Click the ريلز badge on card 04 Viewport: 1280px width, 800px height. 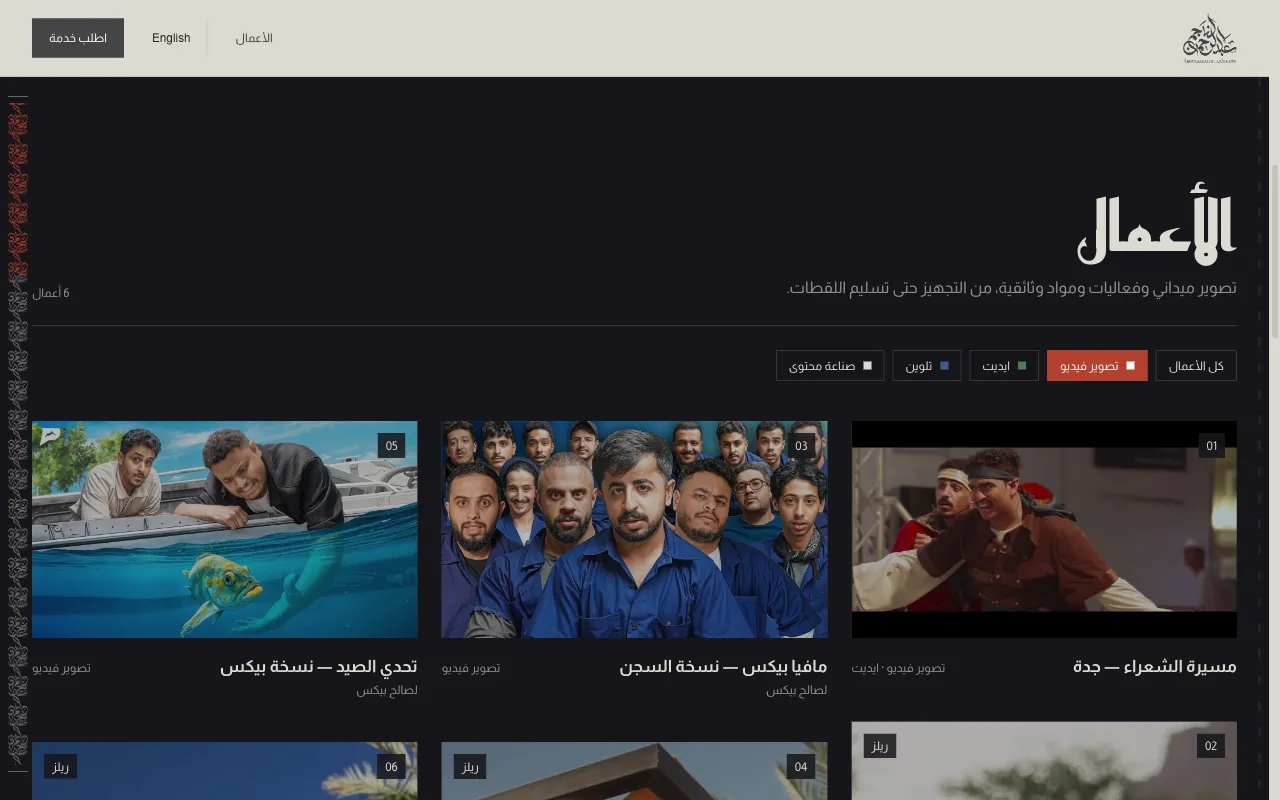click(x=470, y=767)
